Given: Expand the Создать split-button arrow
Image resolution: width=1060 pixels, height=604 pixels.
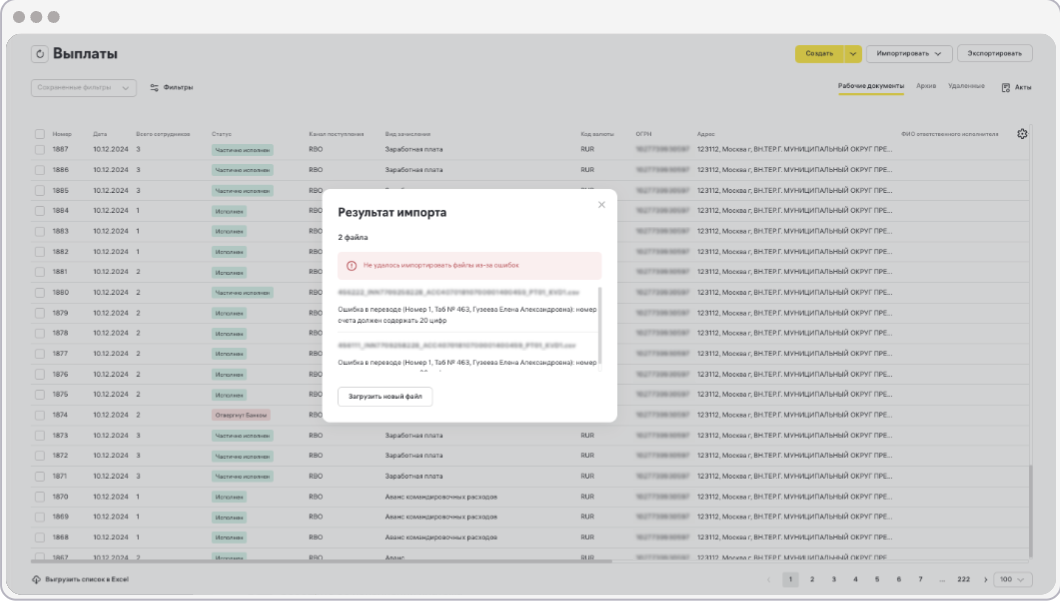Looking at the screenshot, I should 852,54.
